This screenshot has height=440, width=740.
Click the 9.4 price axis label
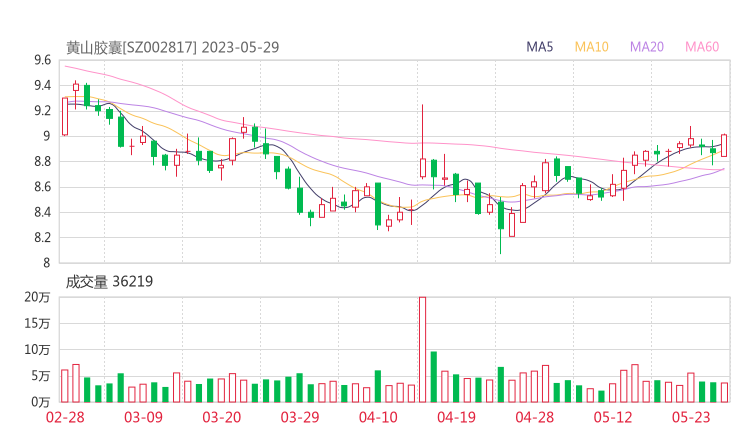(x=42, y=85)
